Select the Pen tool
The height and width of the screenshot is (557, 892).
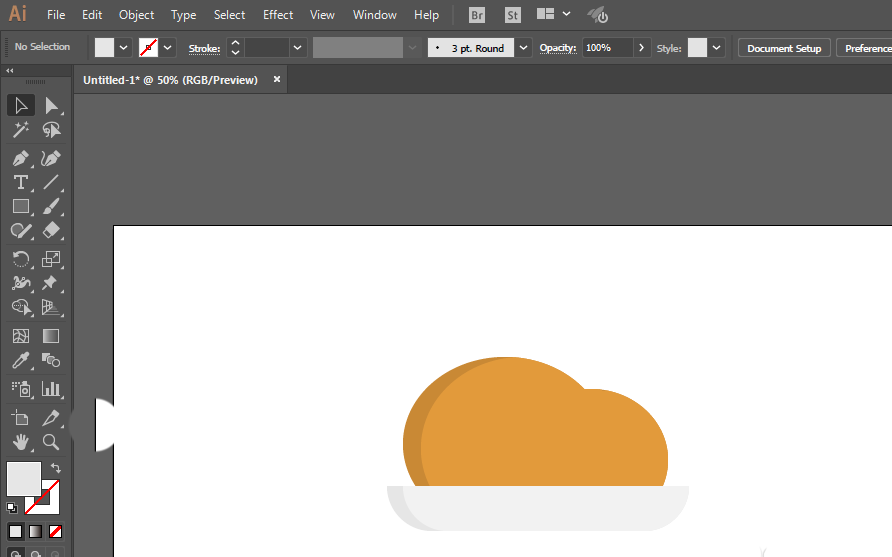click(20, 158)
